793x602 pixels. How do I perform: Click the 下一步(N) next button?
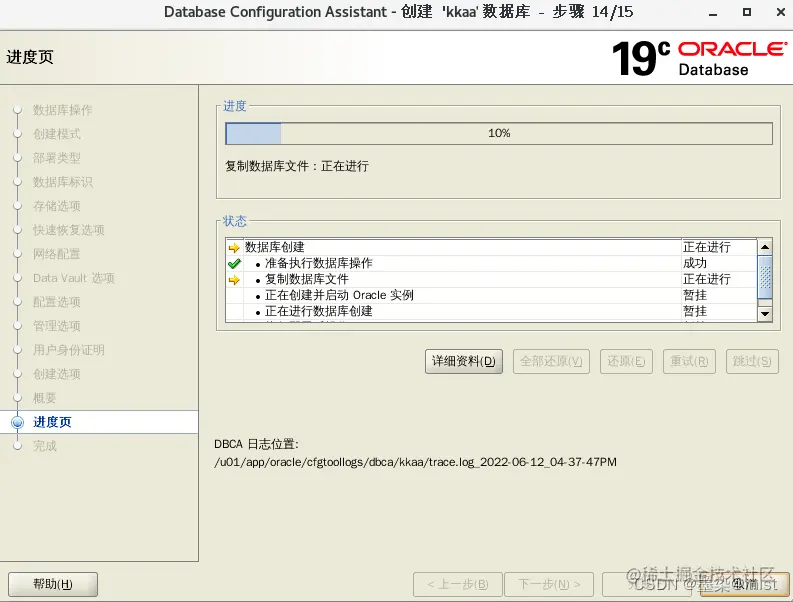[549, 584]
